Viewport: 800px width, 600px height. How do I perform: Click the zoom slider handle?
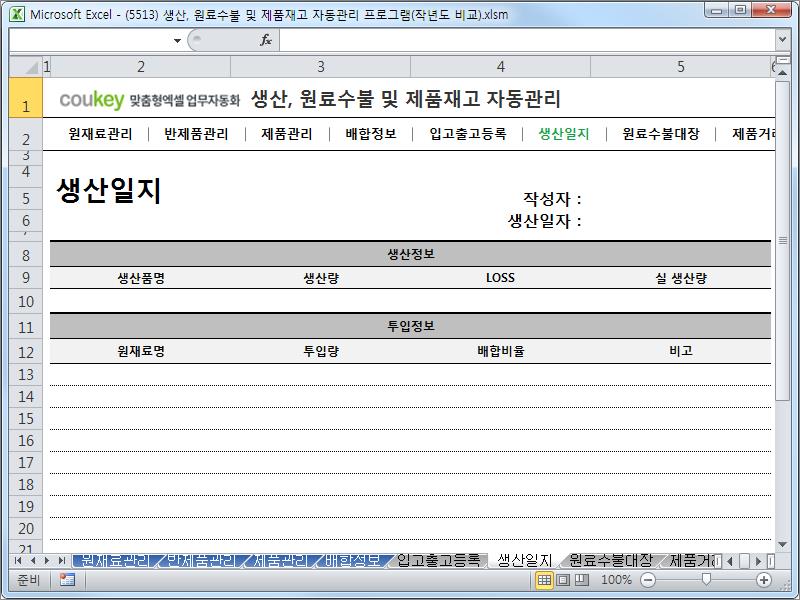click(x=706, y=579)
